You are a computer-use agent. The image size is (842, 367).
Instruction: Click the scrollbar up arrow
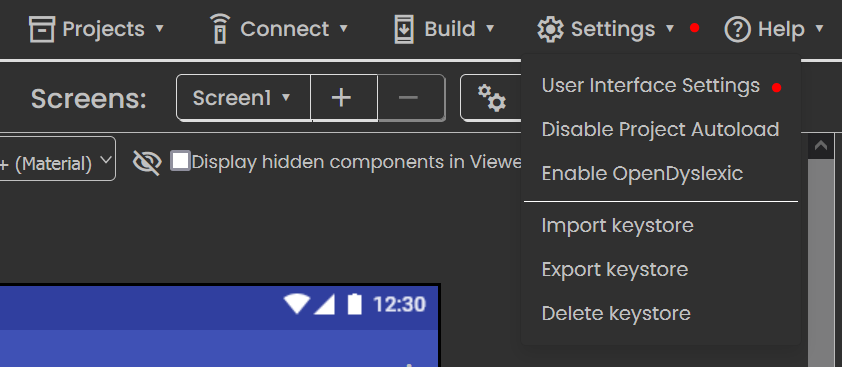[821, 146]
